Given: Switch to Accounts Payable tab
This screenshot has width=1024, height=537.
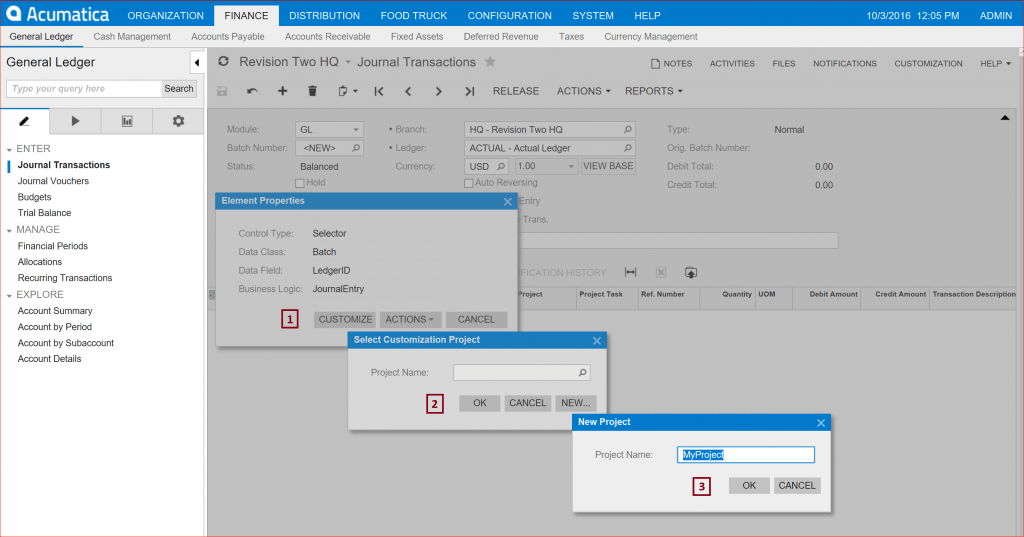Looking at the screenshot, I should [228, 37].
